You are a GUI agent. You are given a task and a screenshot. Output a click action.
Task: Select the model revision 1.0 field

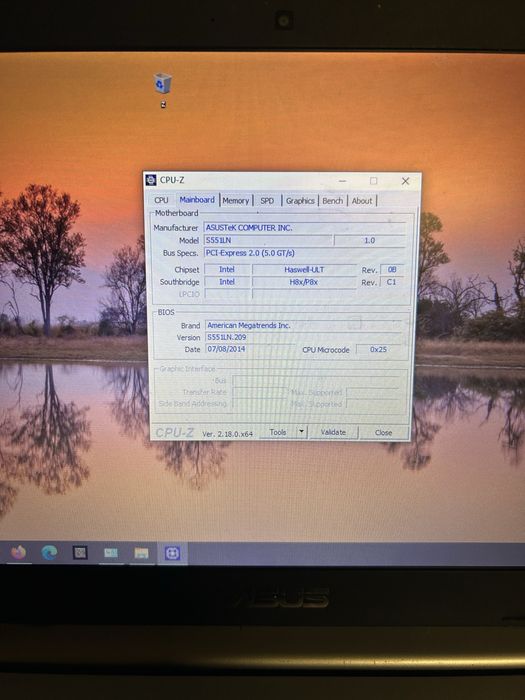[369, 240]
